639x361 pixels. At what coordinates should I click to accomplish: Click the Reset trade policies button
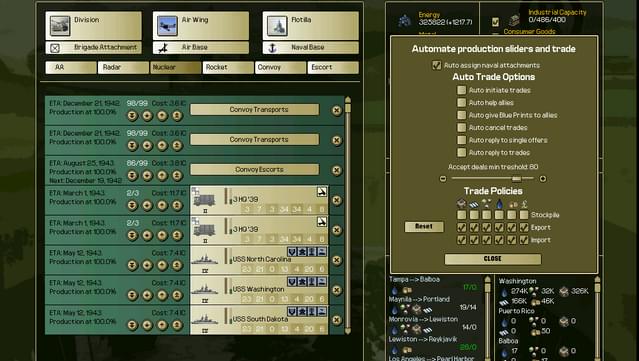pos(424,227)
